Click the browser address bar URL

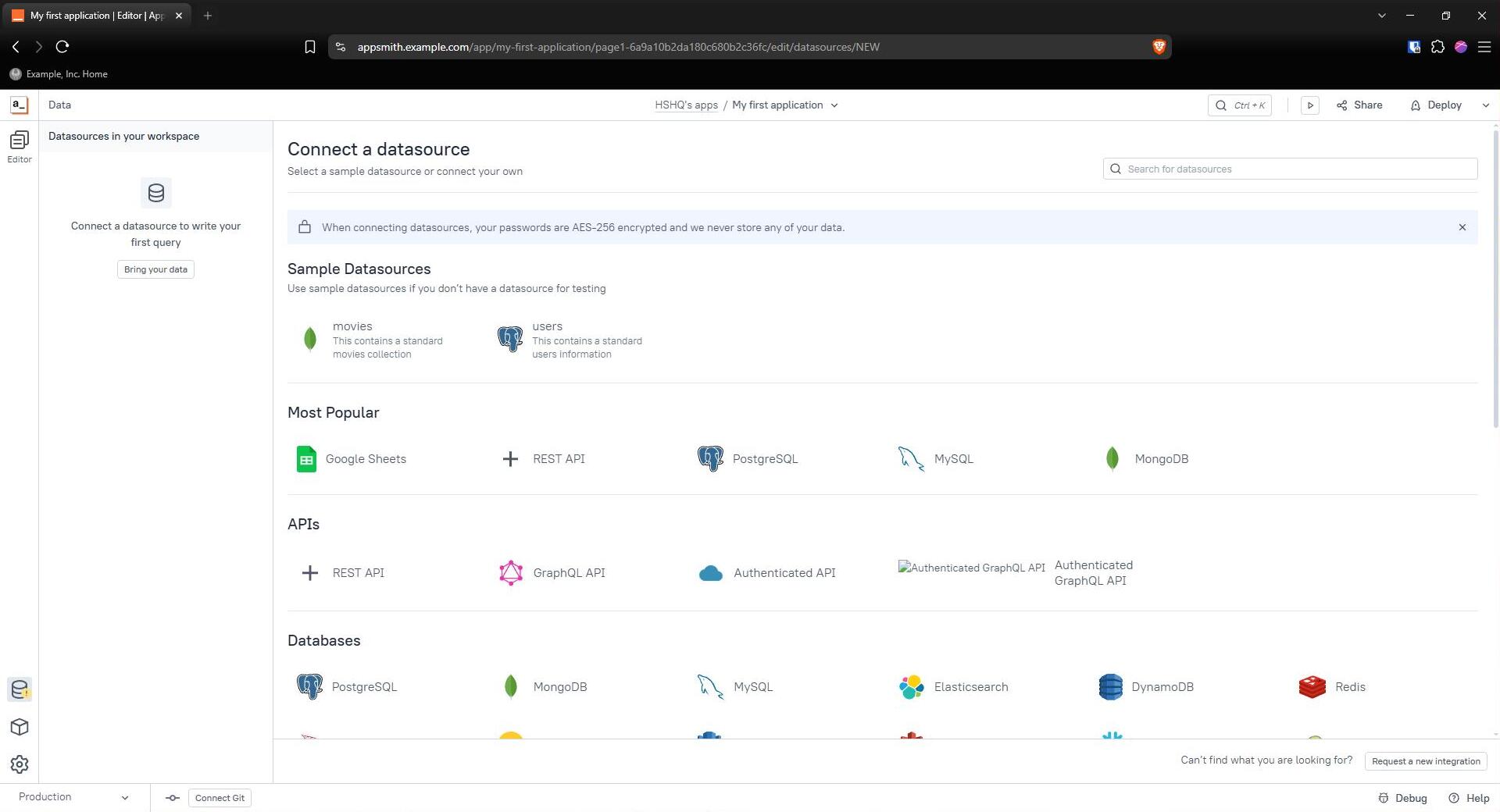[618, 47]
